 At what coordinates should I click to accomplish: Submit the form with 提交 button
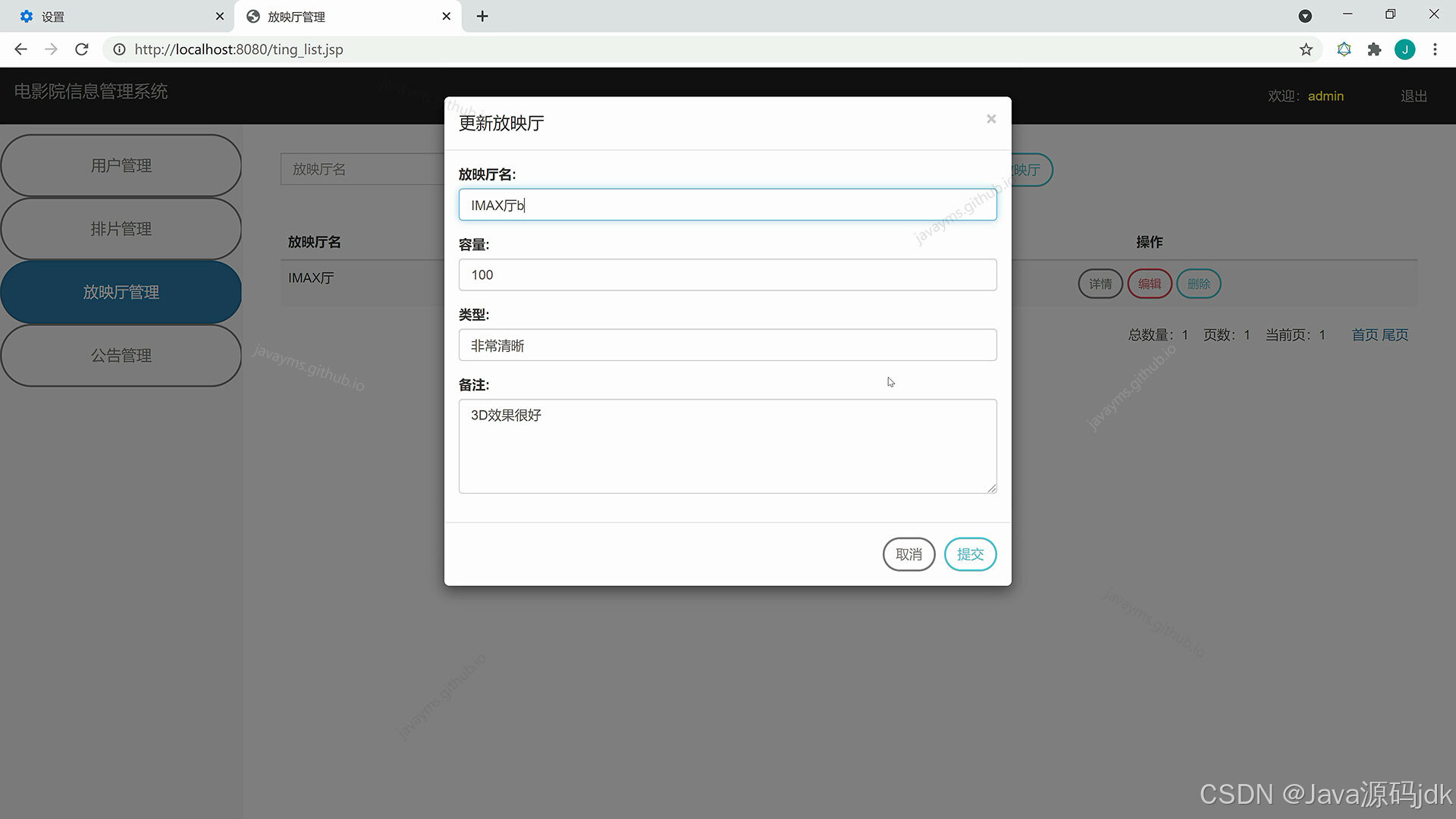970,554
